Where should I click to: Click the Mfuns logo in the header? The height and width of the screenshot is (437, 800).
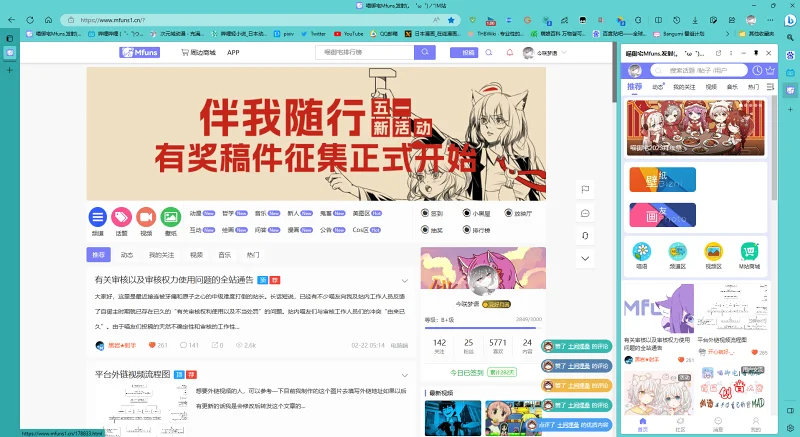coord(140,52)
